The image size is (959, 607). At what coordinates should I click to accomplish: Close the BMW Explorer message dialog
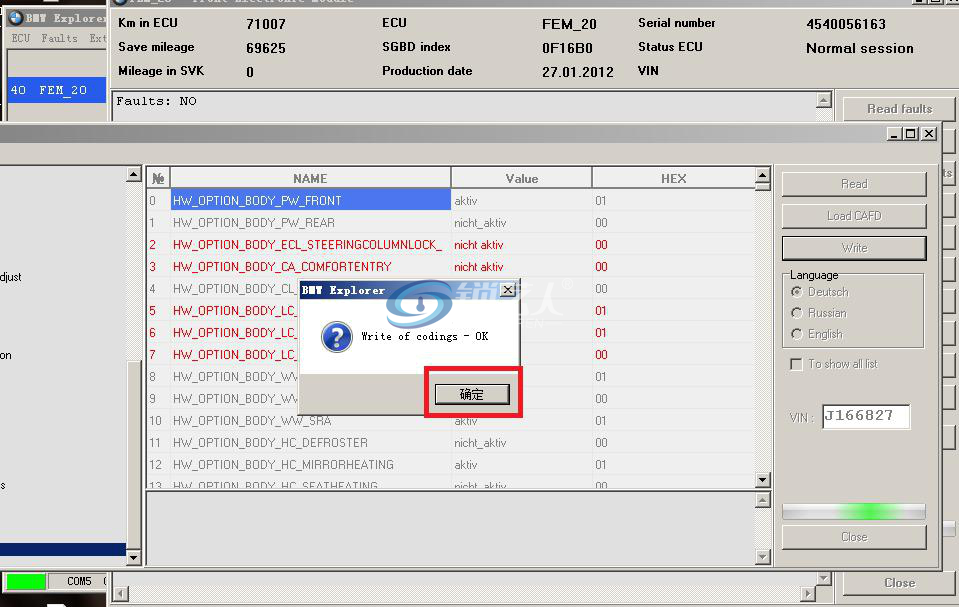pyautogui.click(x=508, y=290)
